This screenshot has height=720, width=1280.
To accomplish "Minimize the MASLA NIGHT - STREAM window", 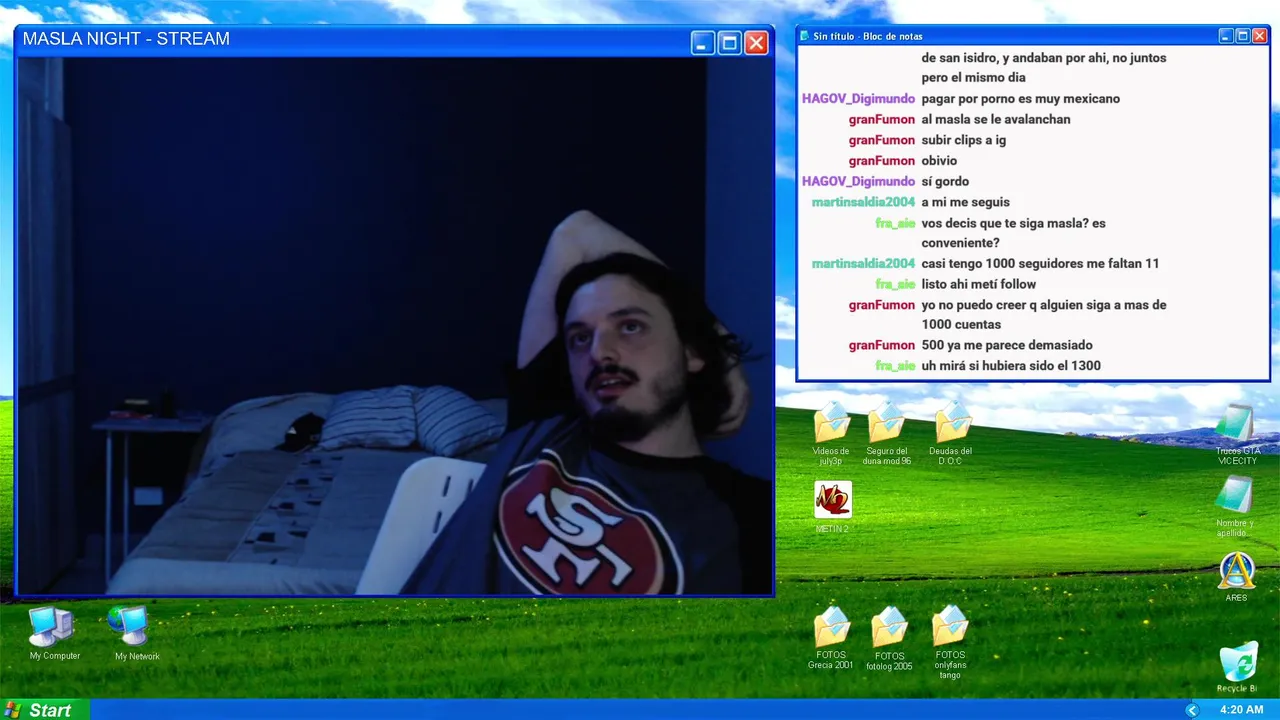I will (x=703, y=43).
